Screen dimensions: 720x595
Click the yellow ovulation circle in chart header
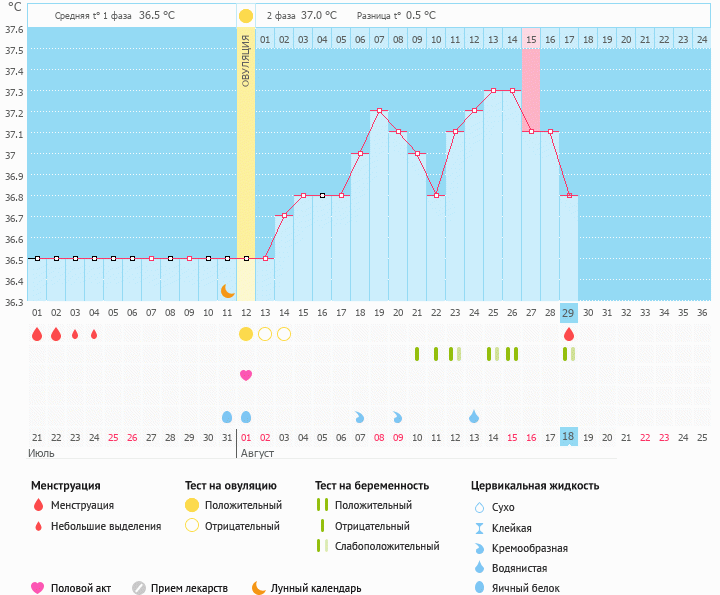(246, 16)
